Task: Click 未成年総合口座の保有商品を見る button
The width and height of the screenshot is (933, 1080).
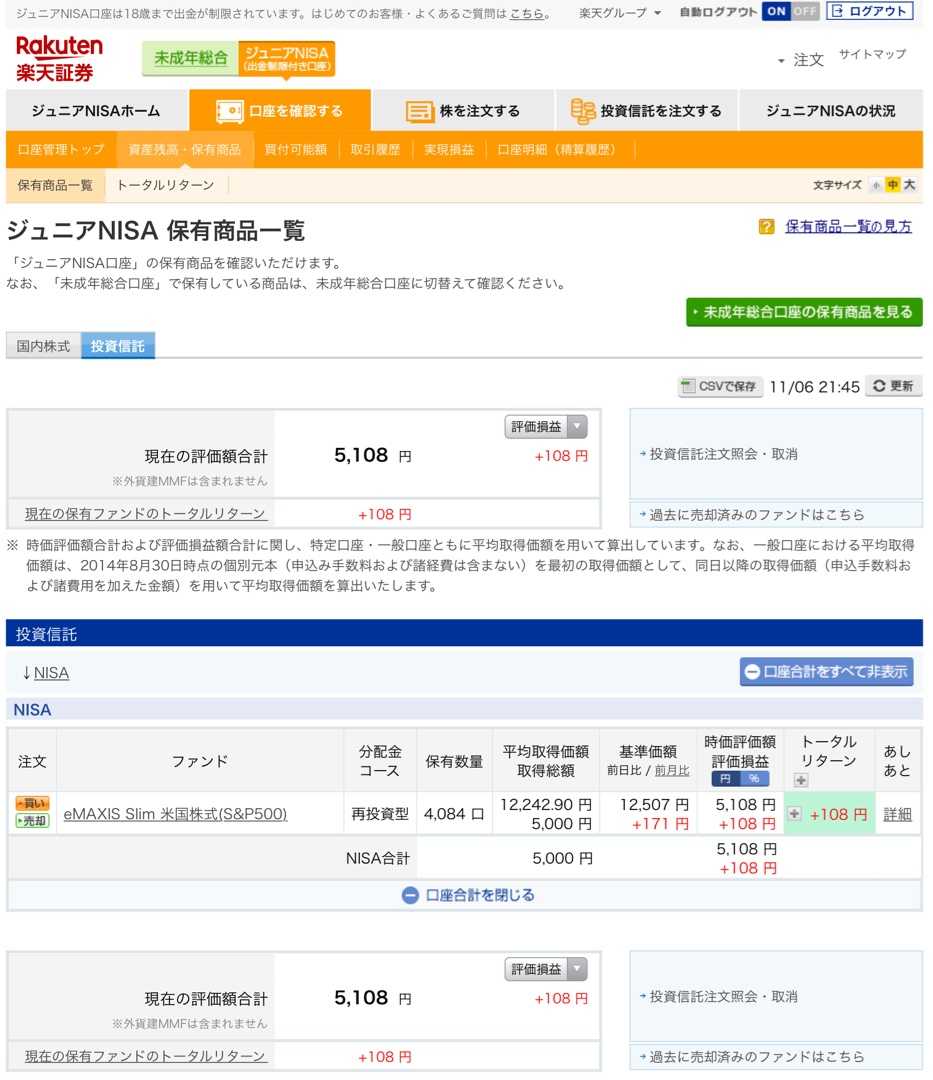Action: coord(804,312)
